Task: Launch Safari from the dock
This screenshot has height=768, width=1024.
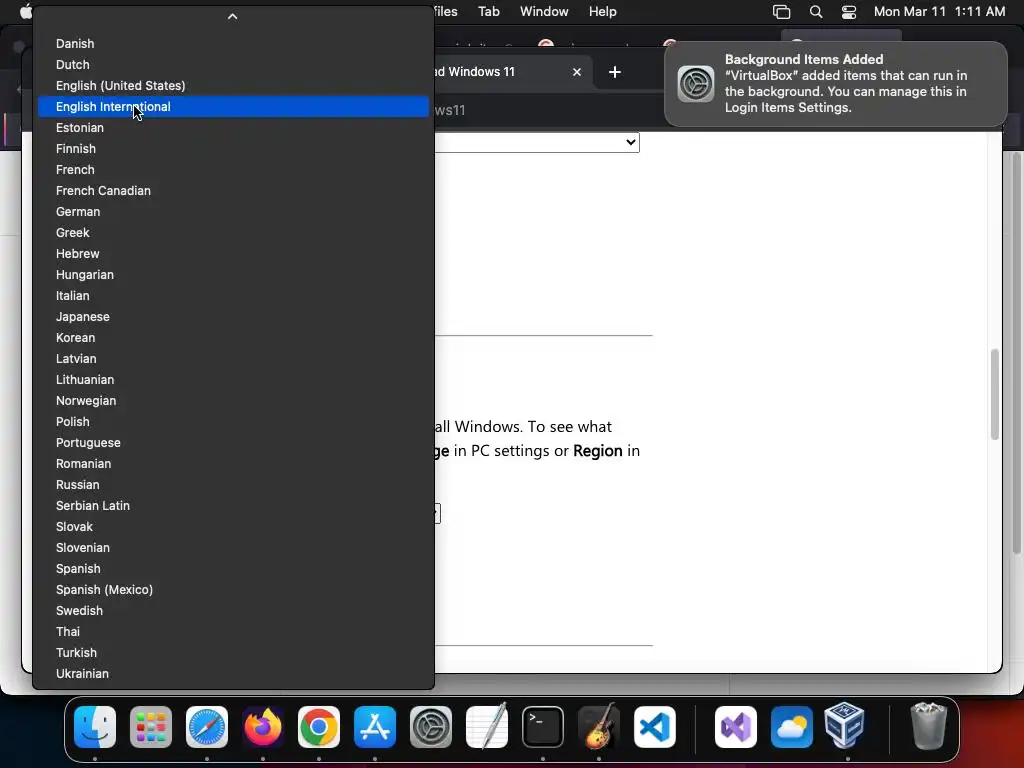Action: tap(207, 727)
